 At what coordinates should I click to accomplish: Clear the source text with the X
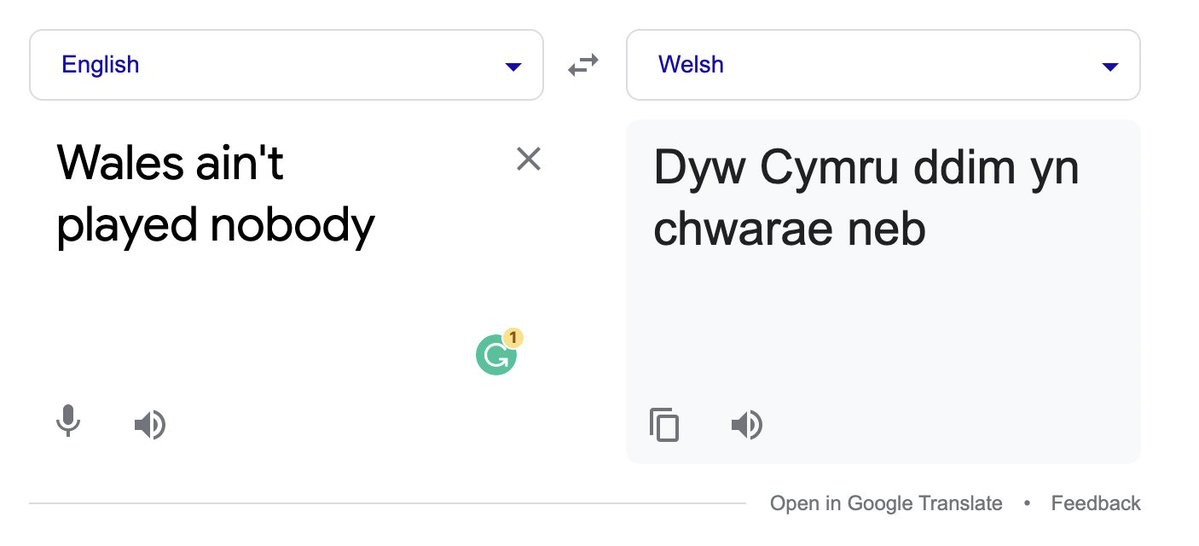click(528, 159)
